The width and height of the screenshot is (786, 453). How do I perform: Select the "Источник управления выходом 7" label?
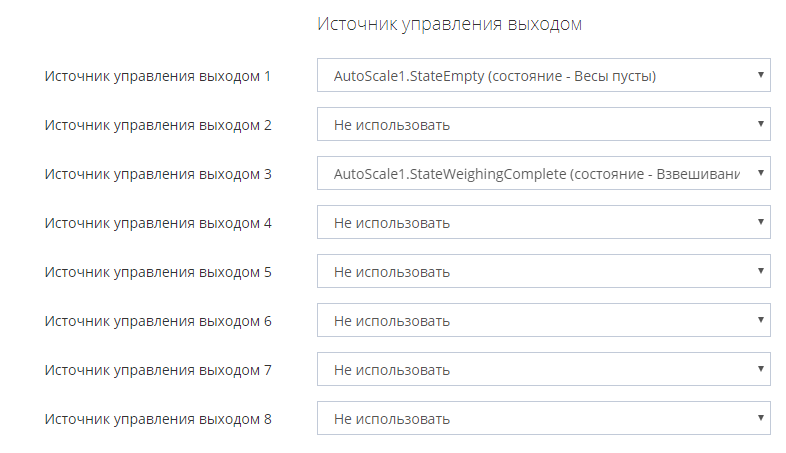tap(158, 369)
